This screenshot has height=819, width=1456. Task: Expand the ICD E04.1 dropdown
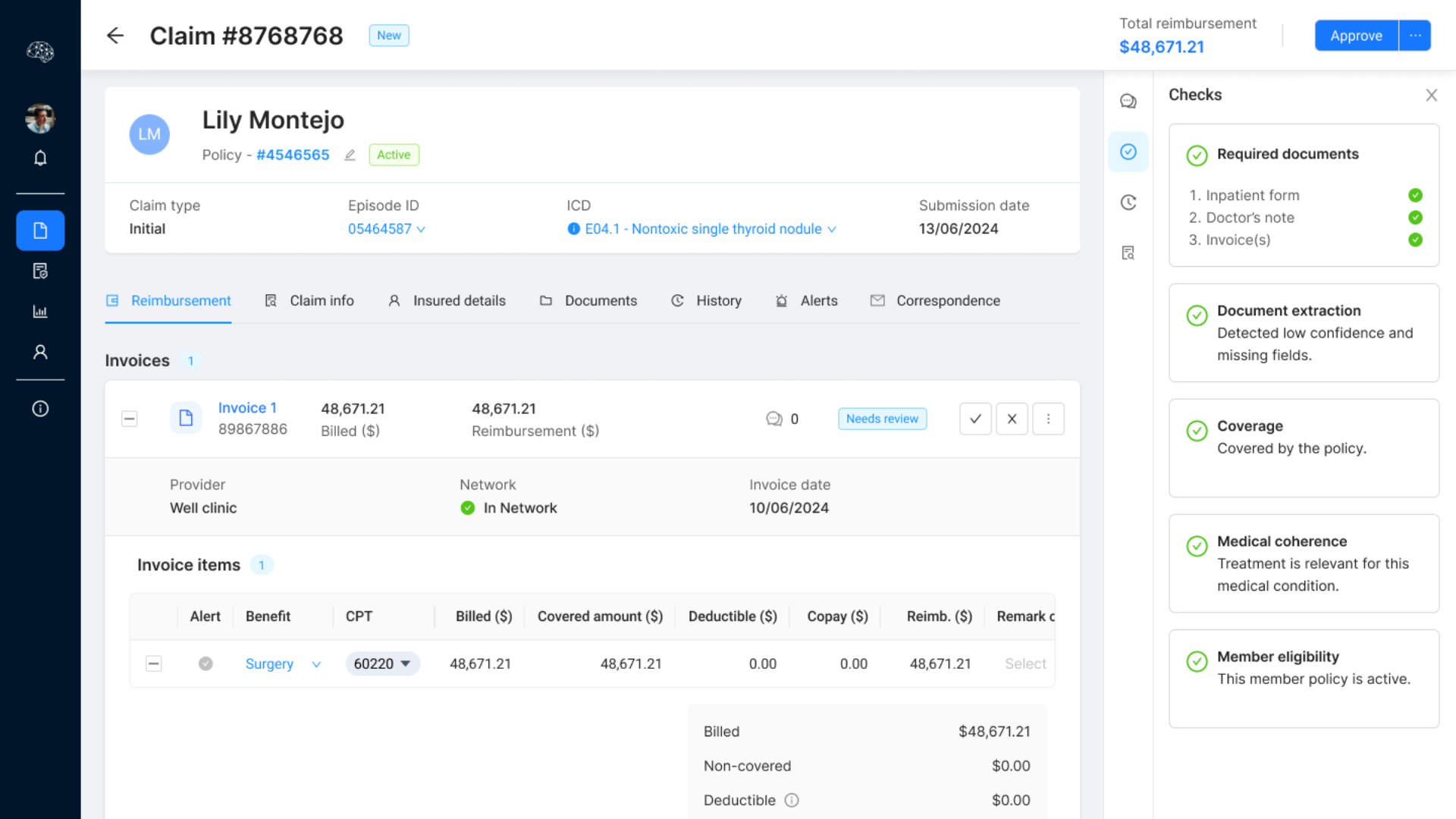[x=711, y=229]
